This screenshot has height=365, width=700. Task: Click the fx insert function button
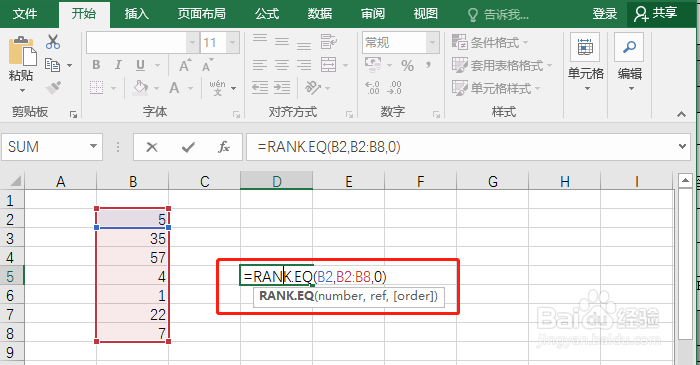click(x=224, y=147)
